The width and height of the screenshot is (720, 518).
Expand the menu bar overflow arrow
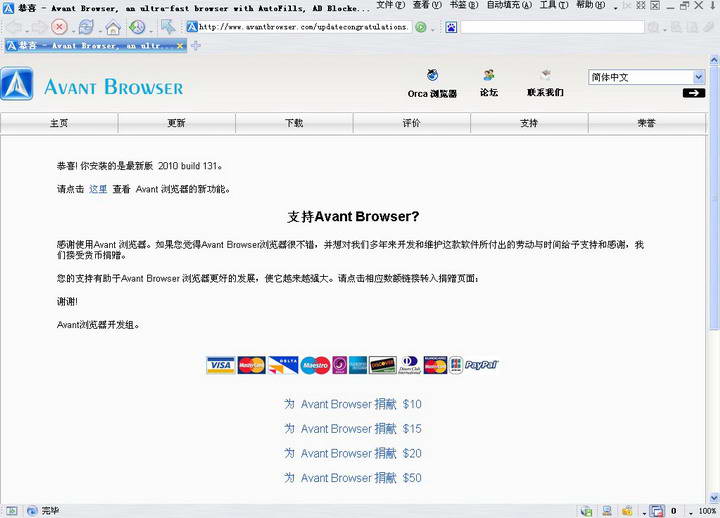615,7
